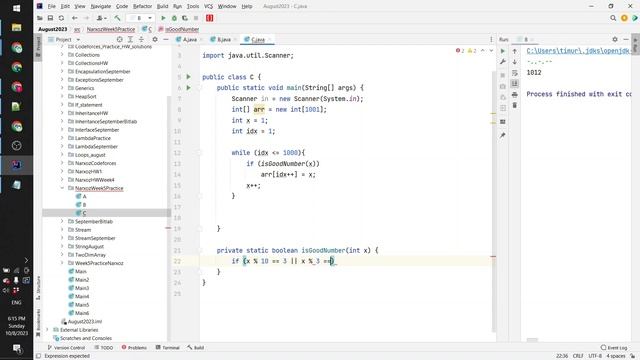This screenshot has height=360, width=640.
Task: Open the Navigate menu
Action: [100, 6]
